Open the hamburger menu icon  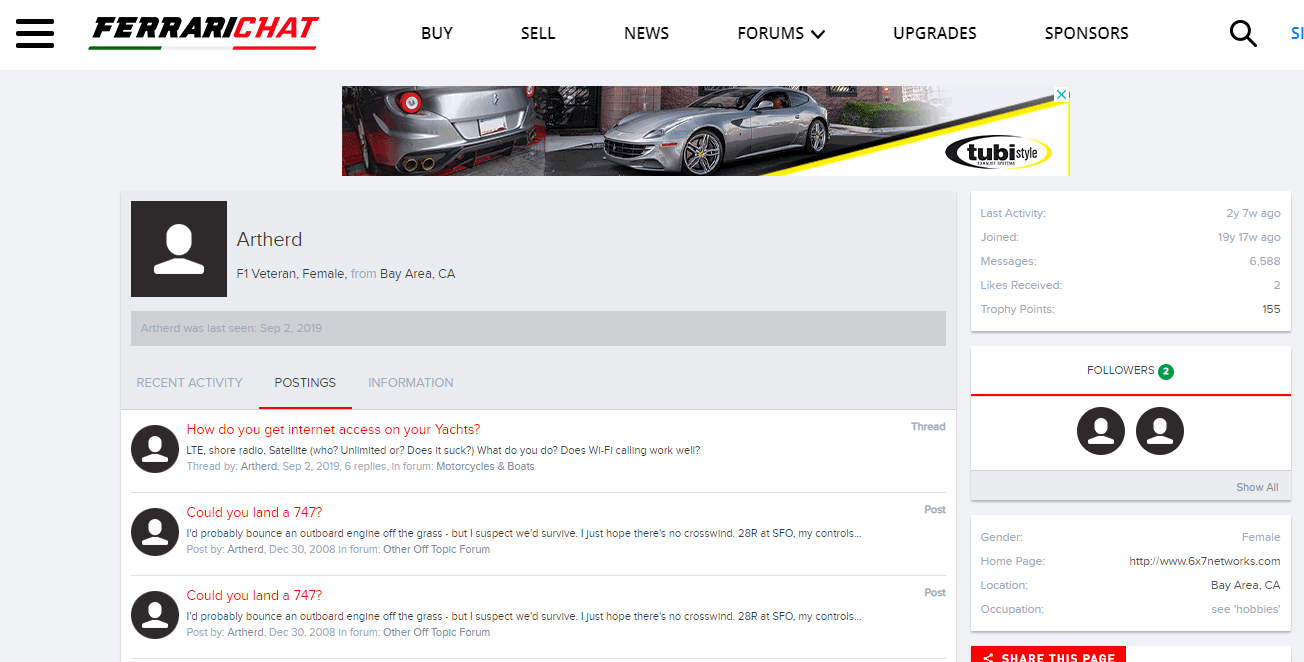coord(35,33)
